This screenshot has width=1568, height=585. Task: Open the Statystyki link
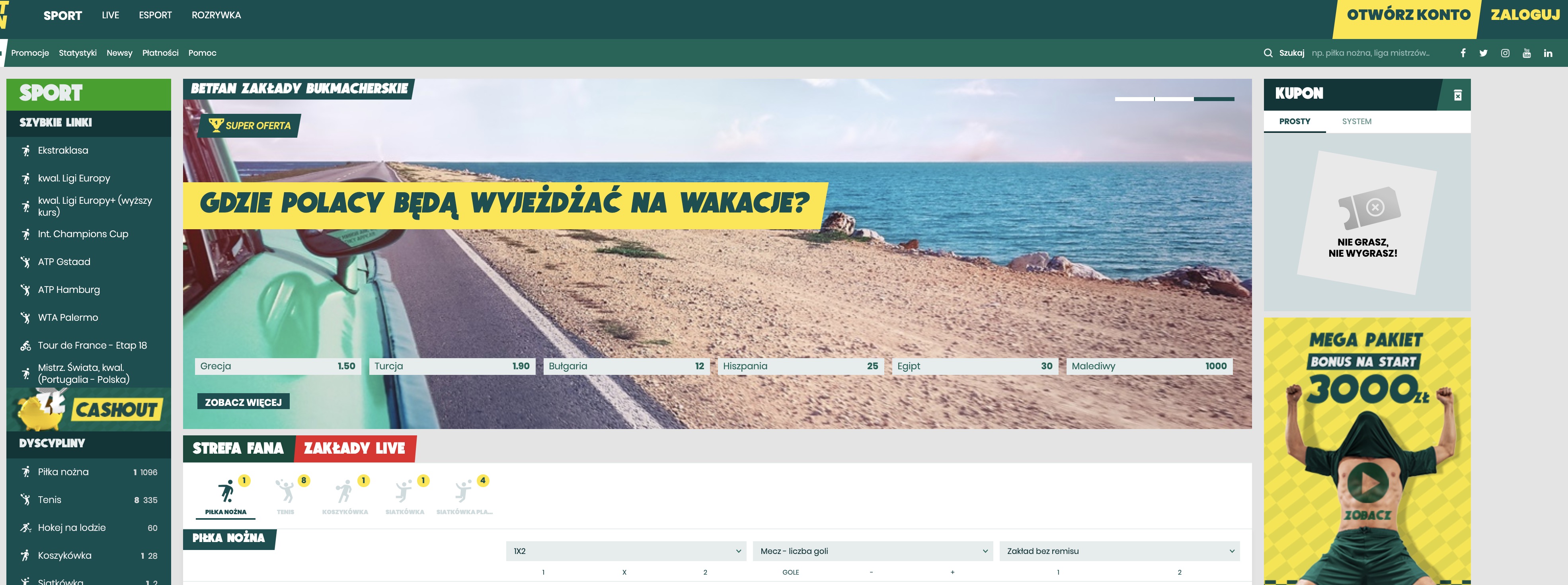(78, 53)
